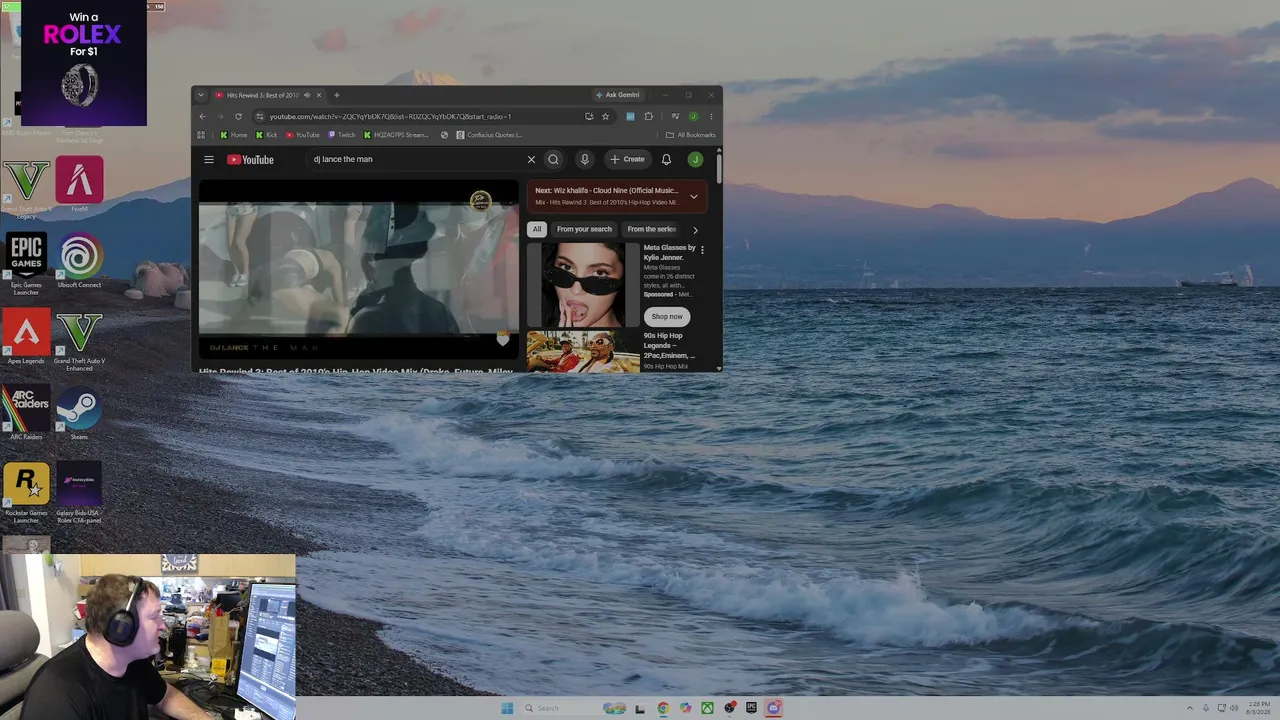Open the Home bookmark

[234, 135]
